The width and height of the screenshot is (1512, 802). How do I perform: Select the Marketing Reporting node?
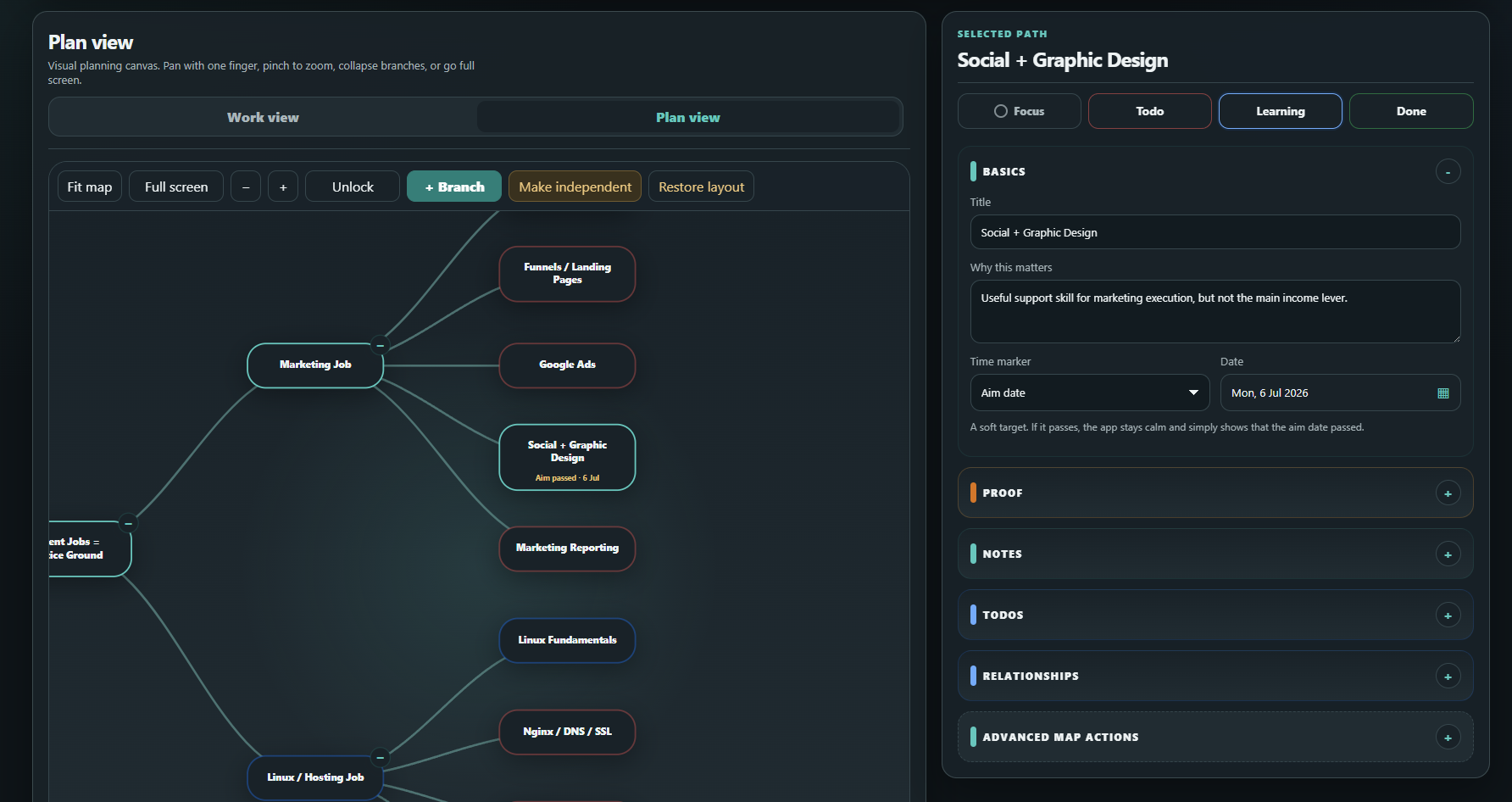click(567, 548)
